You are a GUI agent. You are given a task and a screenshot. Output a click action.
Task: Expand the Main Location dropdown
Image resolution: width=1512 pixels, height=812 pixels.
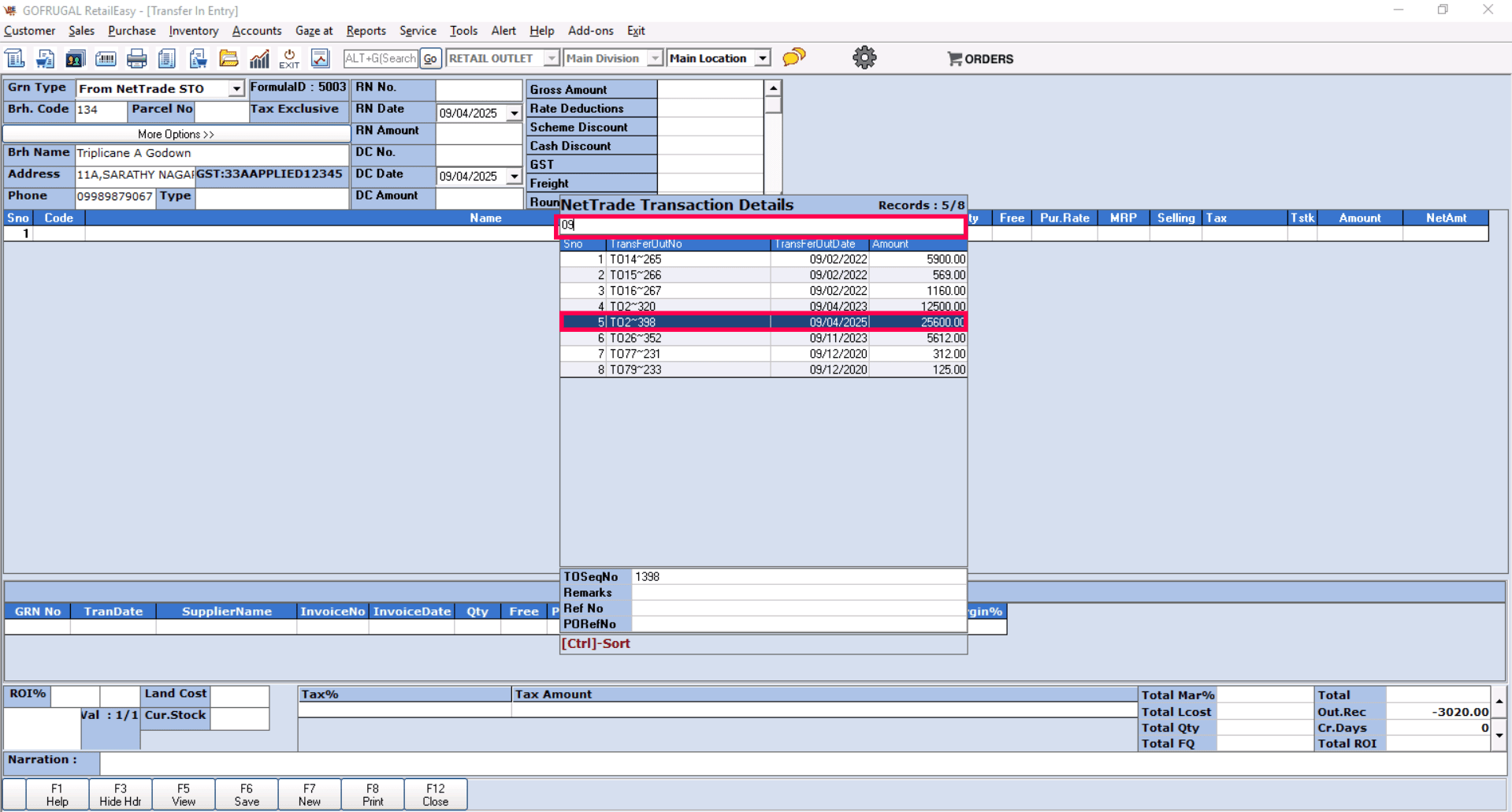763,58
